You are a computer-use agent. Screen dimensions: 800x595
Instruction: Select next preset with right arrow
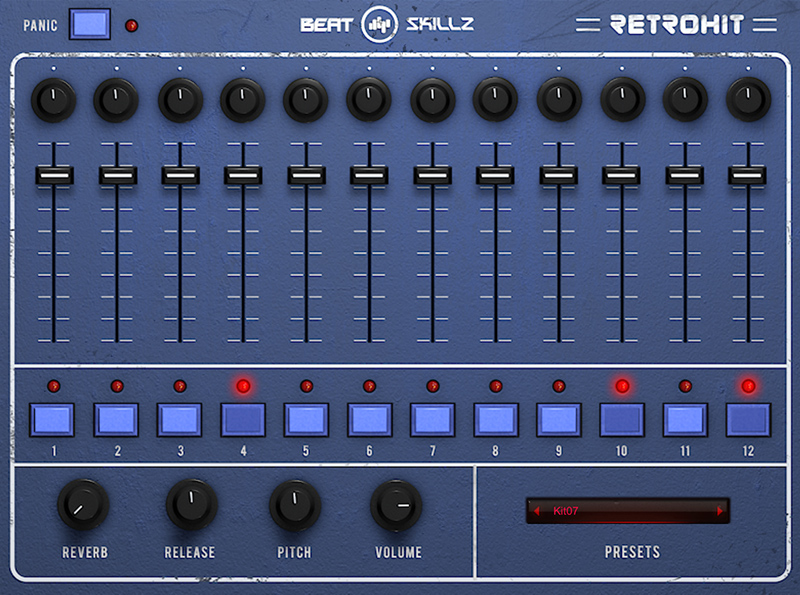(x=719, y=511)
